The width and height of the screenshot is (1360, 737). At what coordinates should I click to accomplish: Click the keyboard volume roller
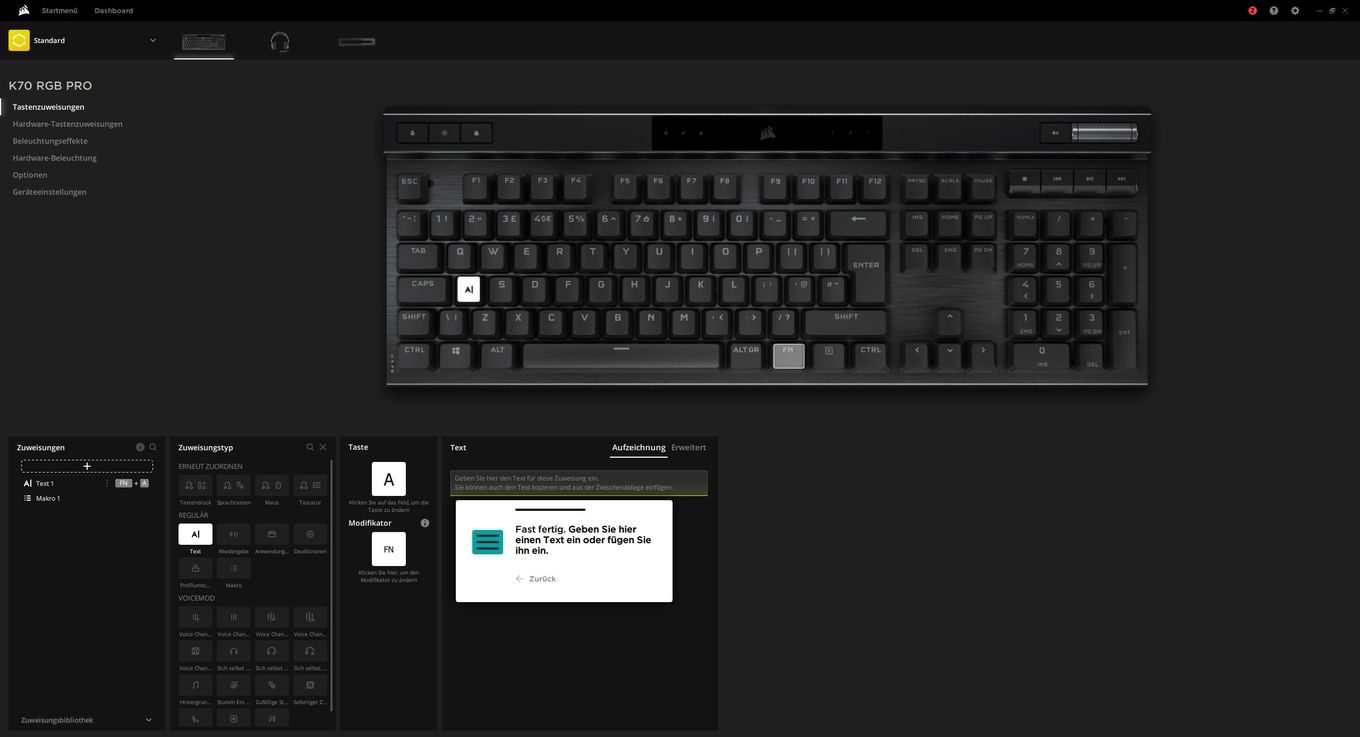[x=1104, y=133]
